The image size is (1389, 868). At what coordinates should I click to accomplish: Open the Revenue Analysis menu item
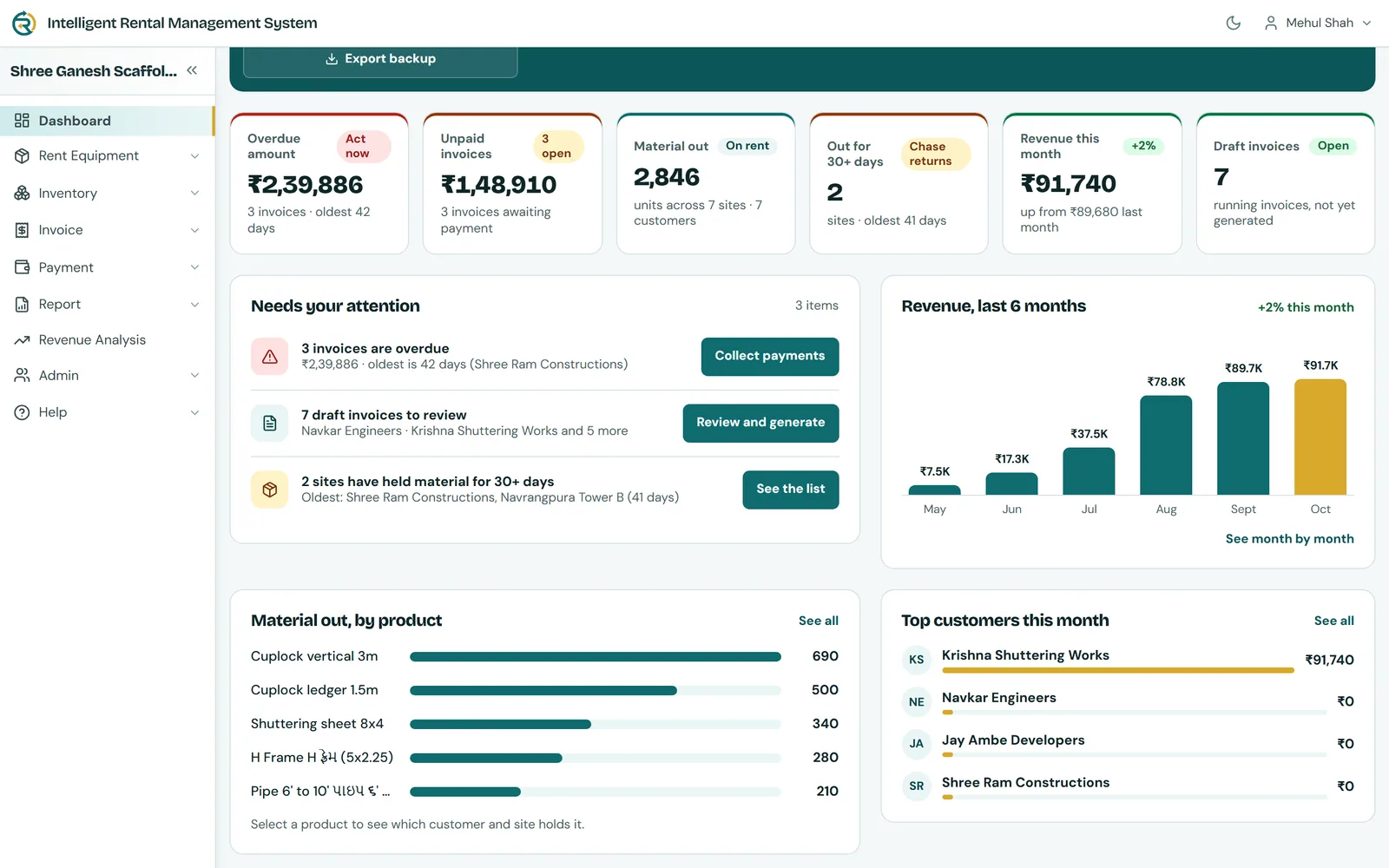point(107,340)
